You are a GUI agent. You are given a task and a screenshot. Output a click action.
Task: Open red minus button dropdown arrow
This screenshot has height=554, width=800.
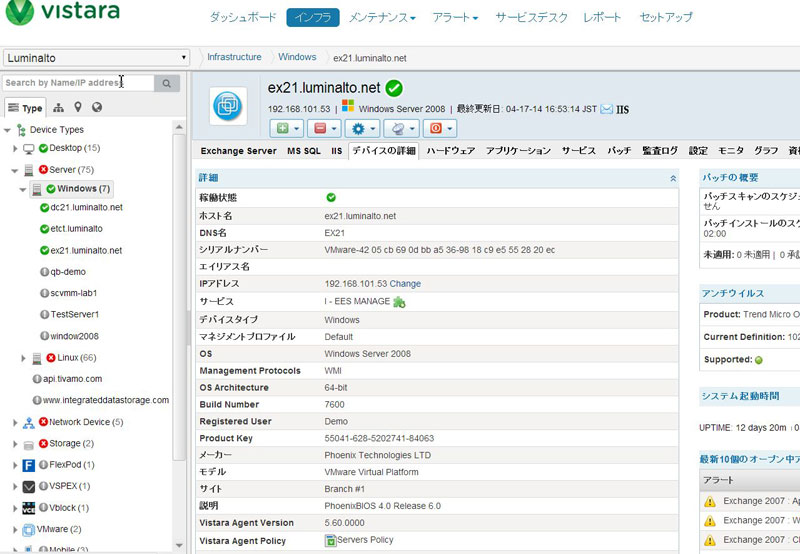click(x=334, y=129)
